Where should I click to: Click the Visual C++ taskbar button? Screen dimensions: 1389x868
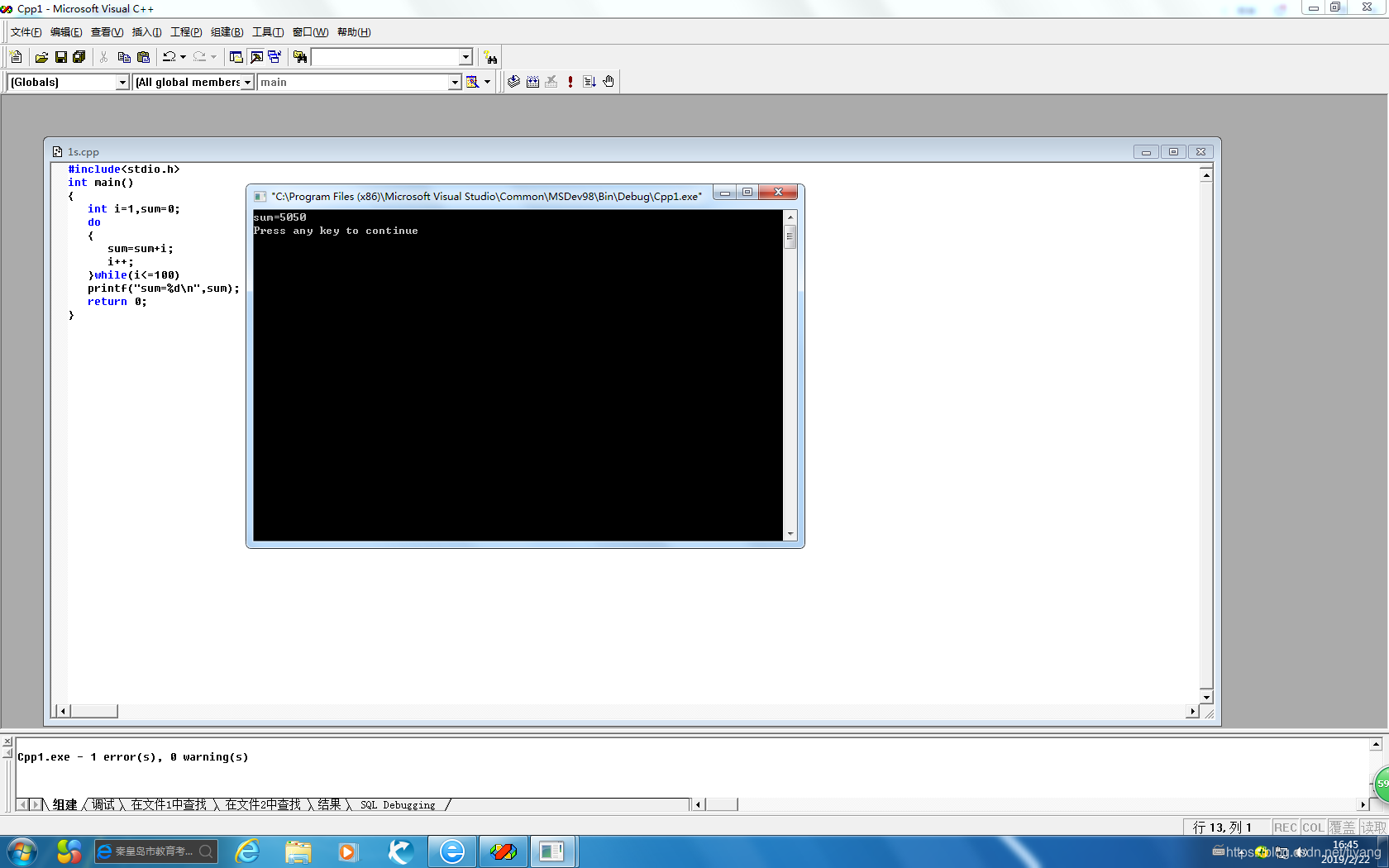tap(503, 851)
